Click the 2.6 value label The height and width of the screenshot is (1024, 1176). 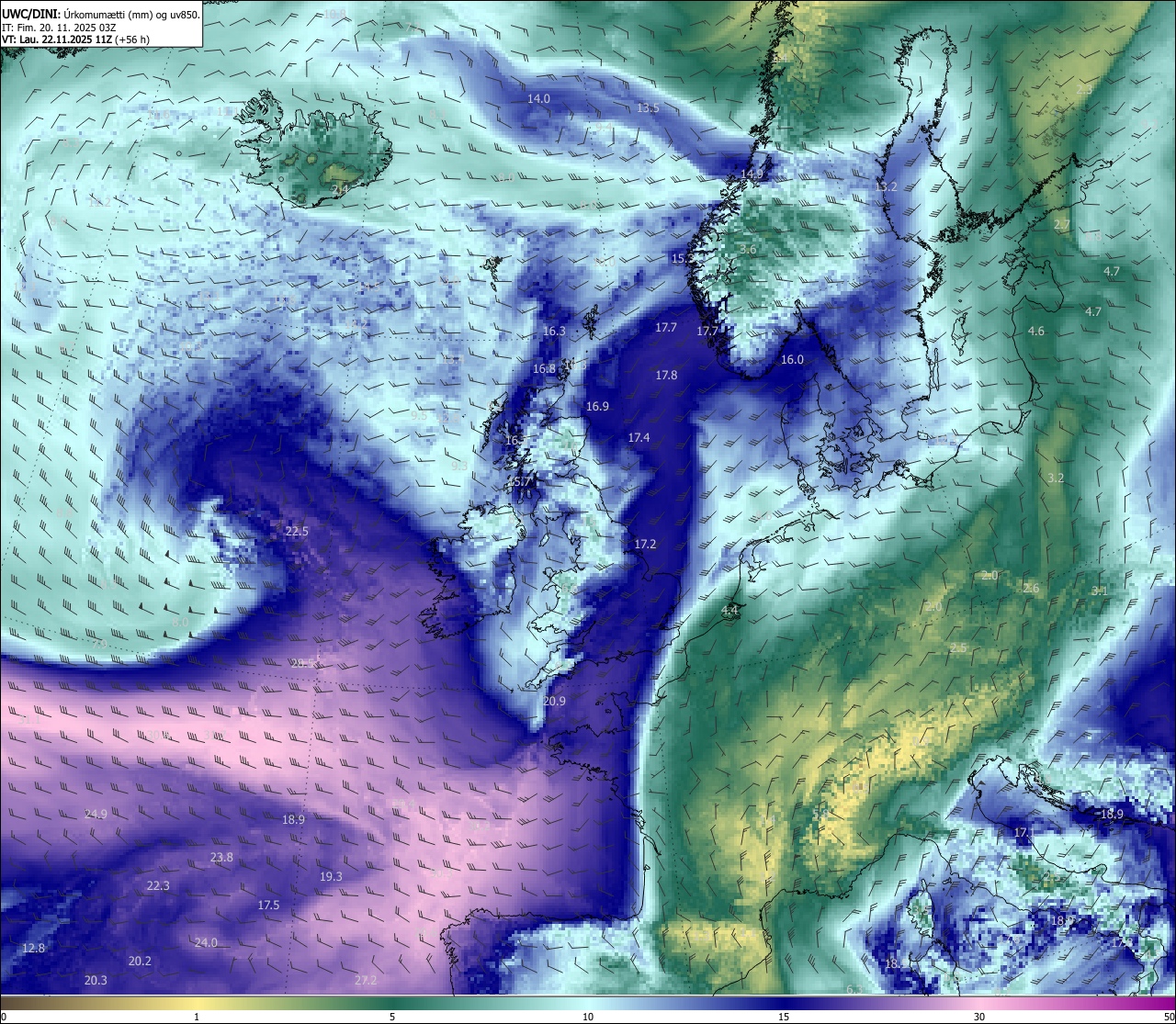click(1031, 588)
